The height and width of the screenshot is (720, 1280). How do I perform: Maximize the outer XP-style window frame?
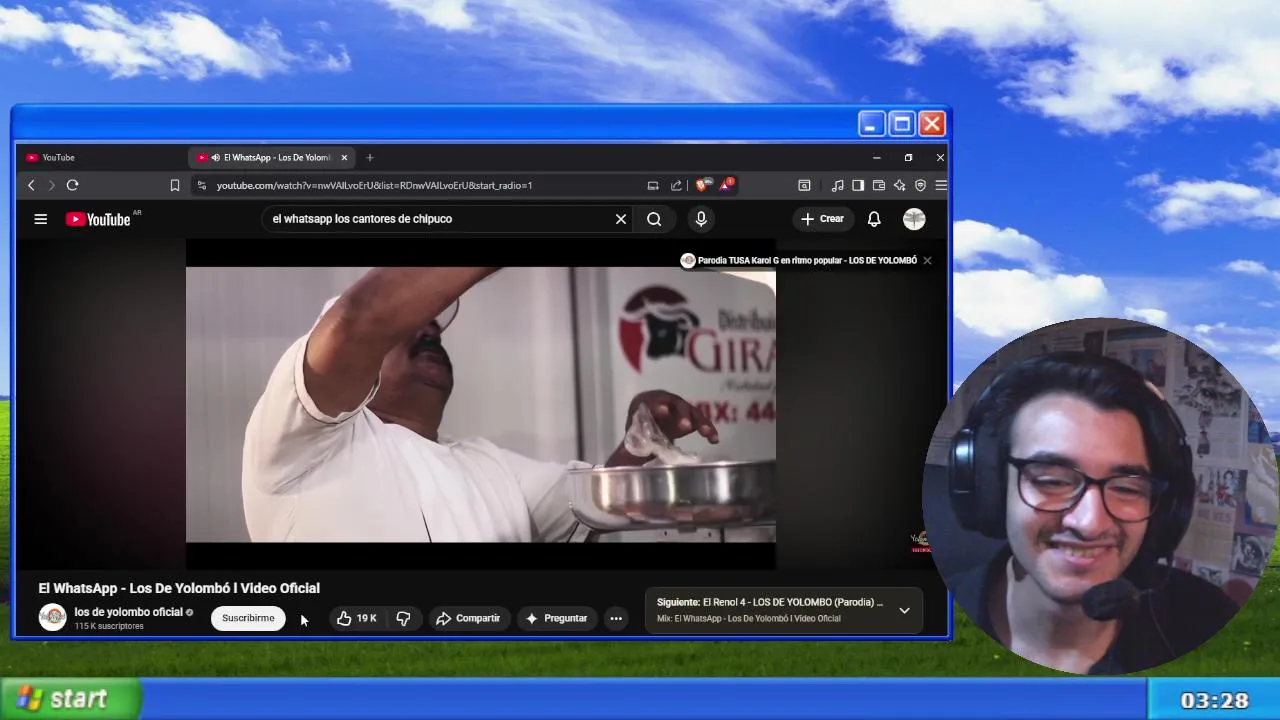pyautogui.click(x=901, y=124)
